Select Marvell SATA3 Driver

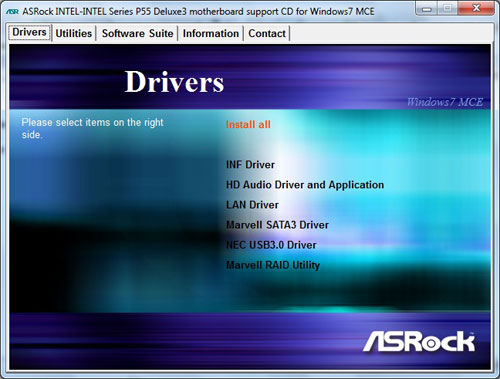point(277,225)
